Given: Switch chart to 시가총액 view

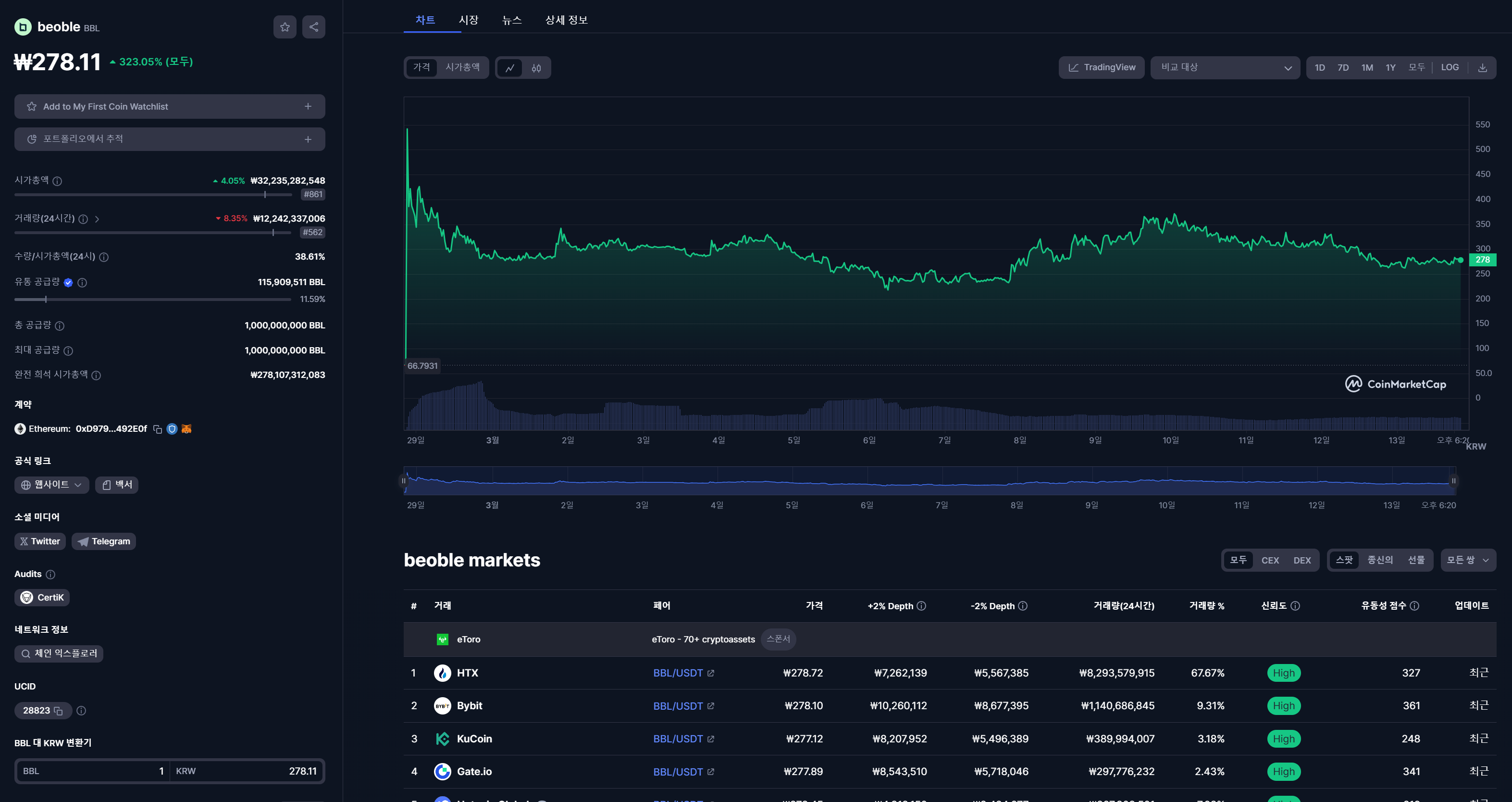Looking at the screenshot, I should tap(462, 67).
